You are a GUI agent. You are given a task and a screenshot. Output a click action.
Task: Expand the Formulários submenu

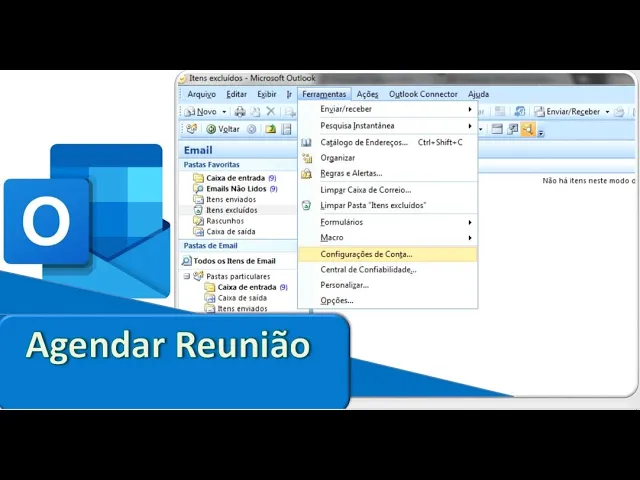[x=388, y=222]
